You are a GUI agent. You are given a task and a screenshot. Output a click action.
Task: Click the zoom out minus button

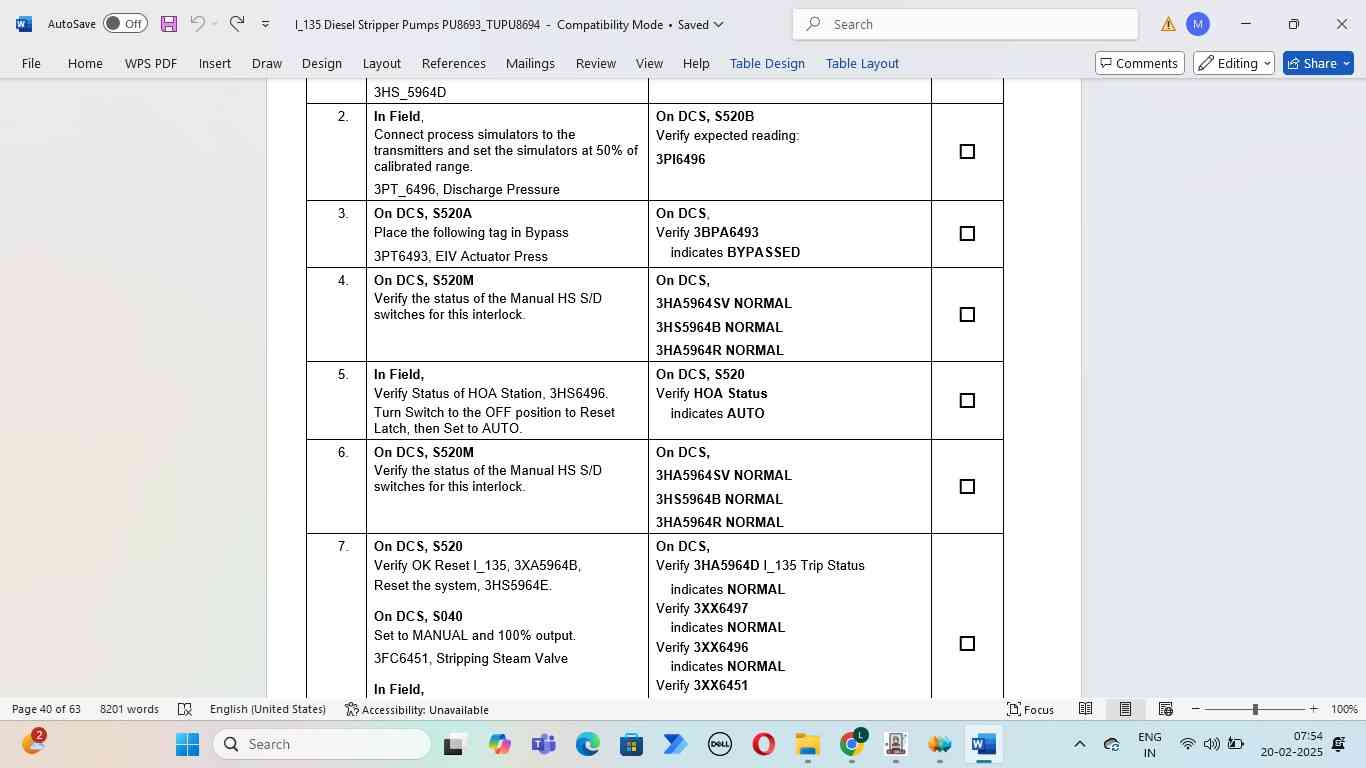click(x=1196, y=709)
